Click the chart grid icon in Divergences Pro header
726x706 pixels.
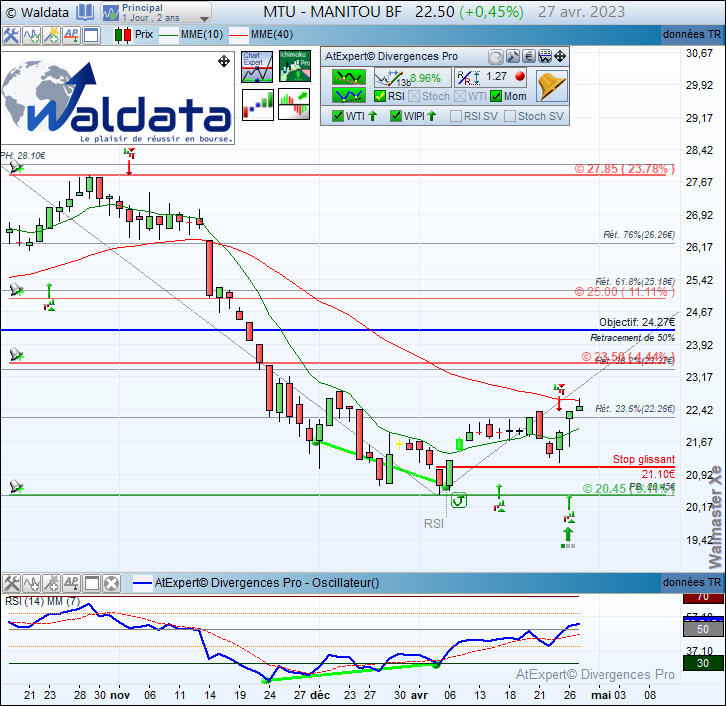[x=545, y=56]
